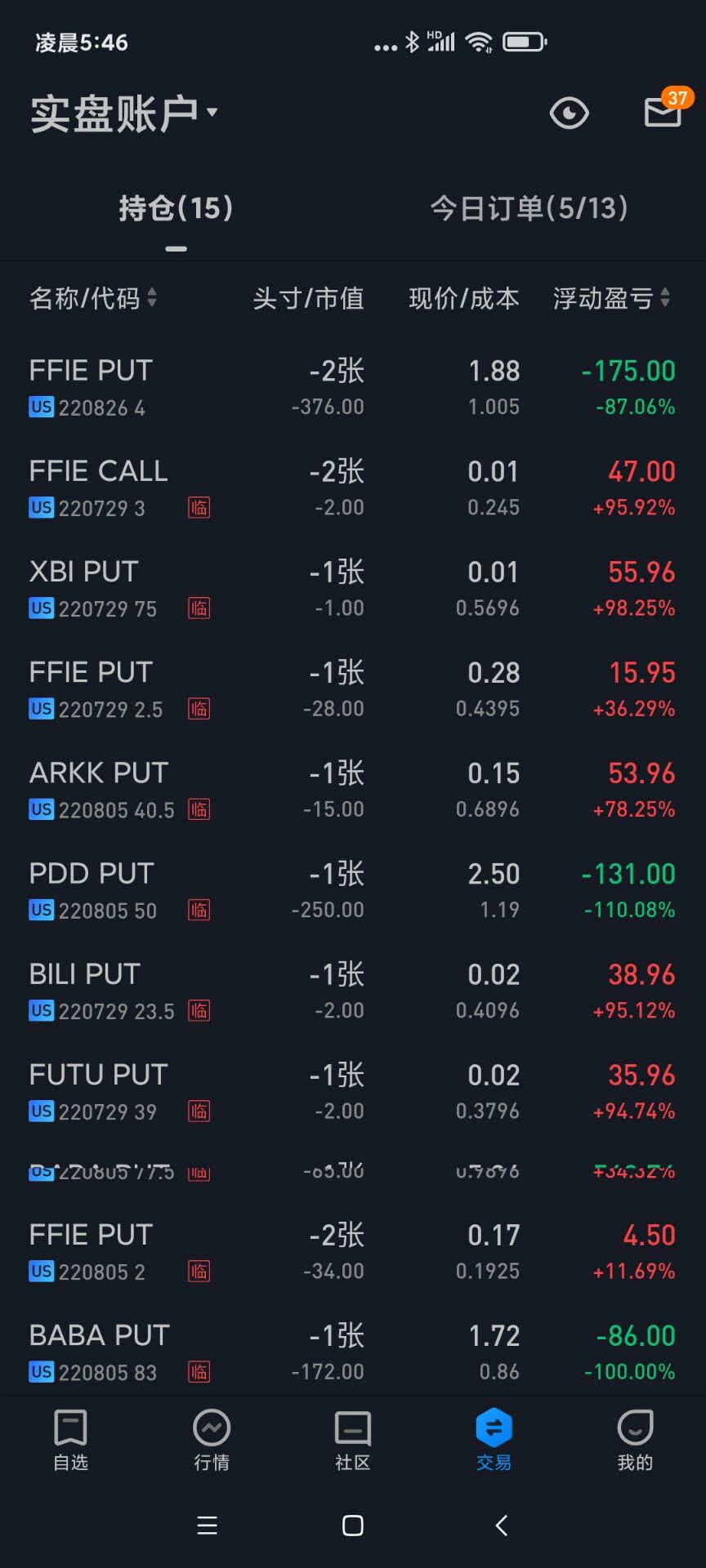
Task: Open the PDD PUT 220805 50 position
Action: tap(353, 890)
